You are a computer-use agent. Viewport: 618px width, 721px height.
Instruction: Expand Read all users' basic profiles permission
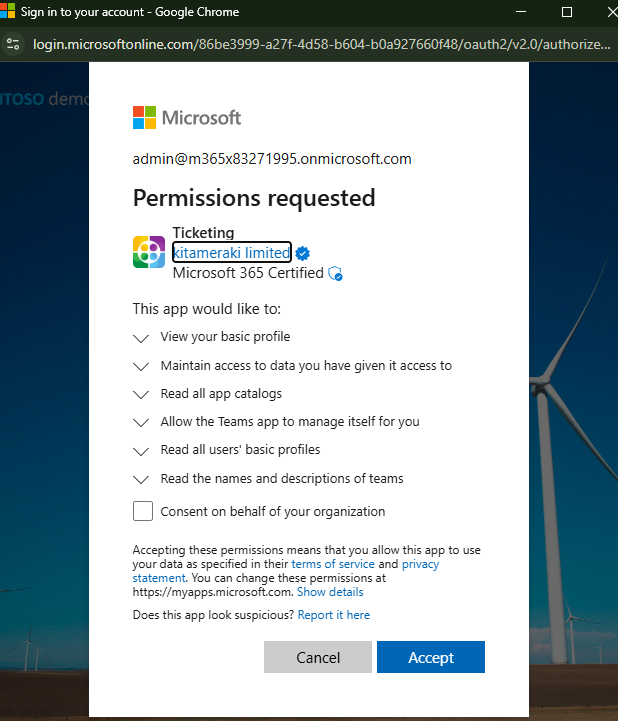click(x=141, y=451)
